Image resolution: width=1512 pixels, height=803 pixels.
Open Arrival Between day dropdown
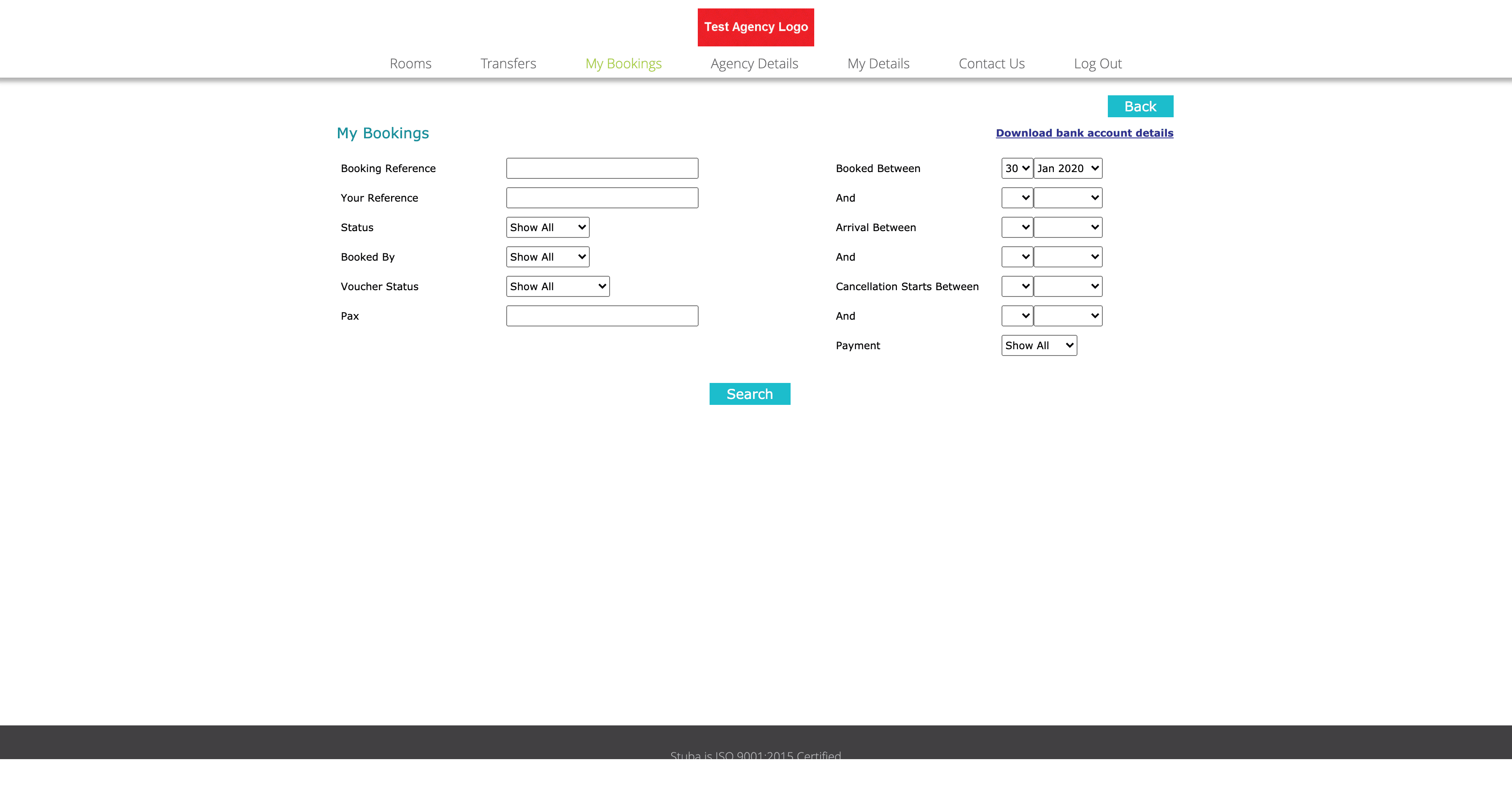pyautogui.click(x=1017, y=227)
